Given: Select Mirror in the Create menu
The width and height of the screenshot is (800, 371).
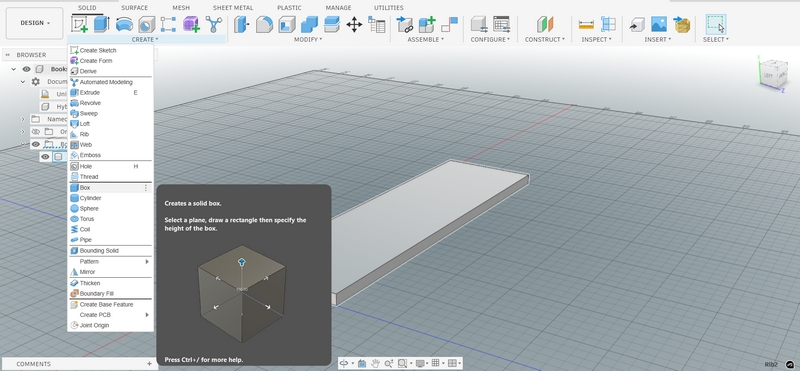Looking at the screenshot, I should click(110, 272).
